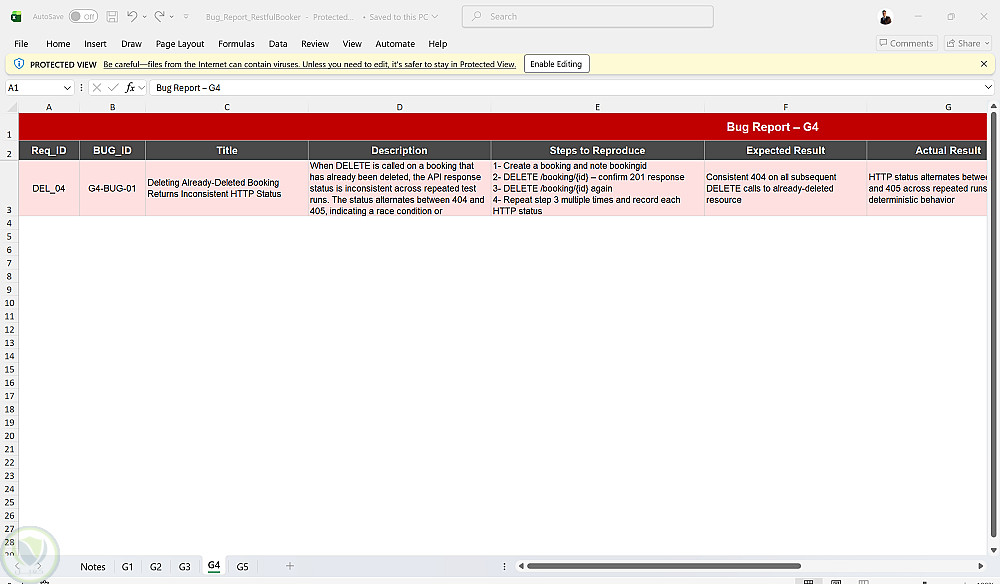Switch to the G2 sheet tab
1000x584 pixels.
156,566
